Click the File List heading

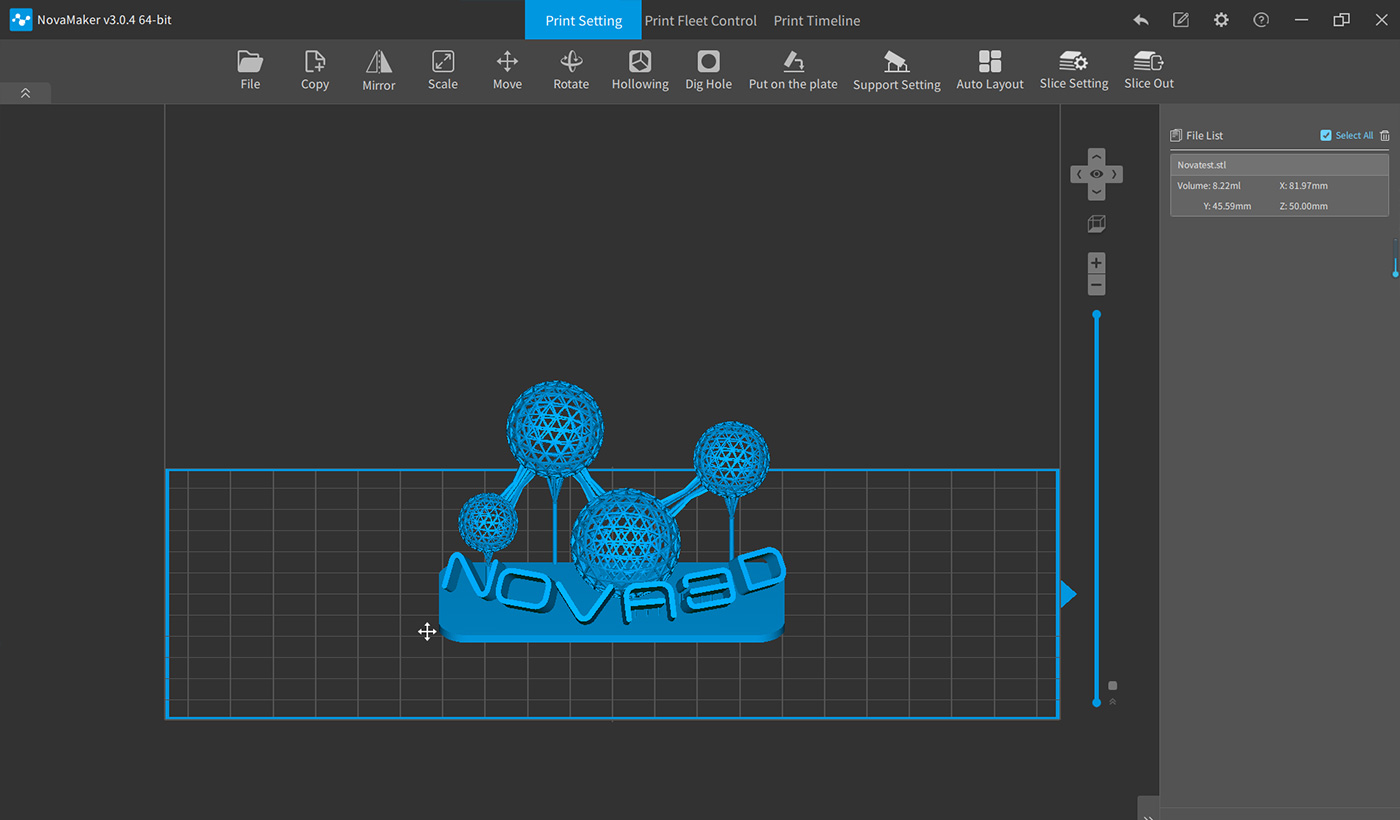tap(1205, 135)
